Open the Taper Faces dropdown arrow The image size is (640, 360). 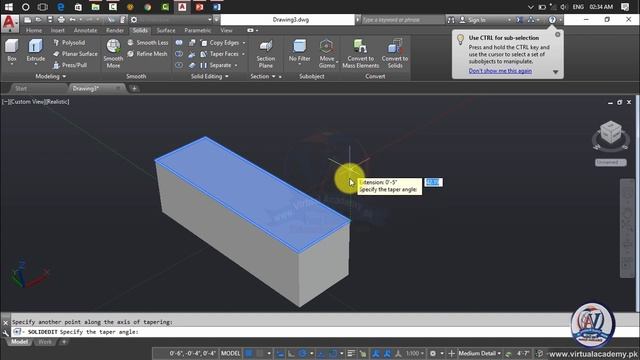point(244,54)
